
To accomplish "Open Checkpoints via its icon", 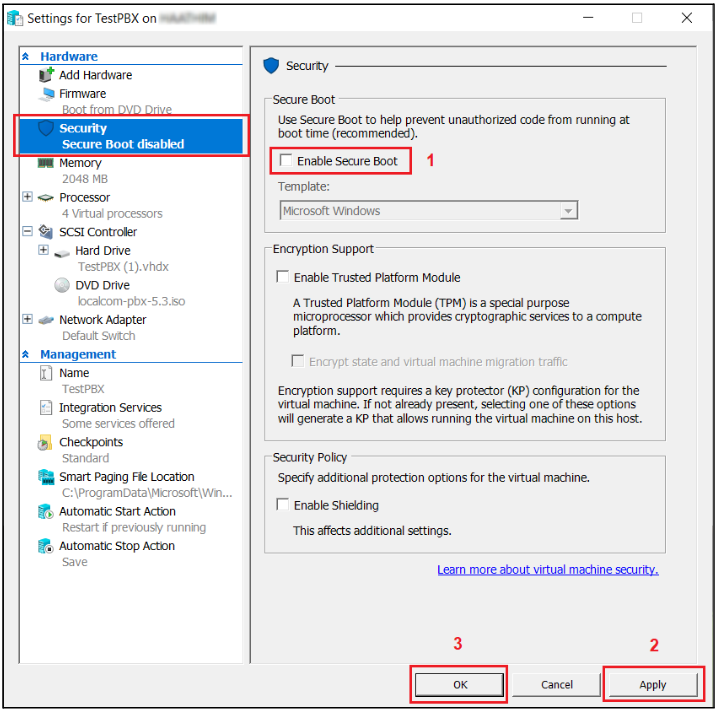I will pos(45,442).
